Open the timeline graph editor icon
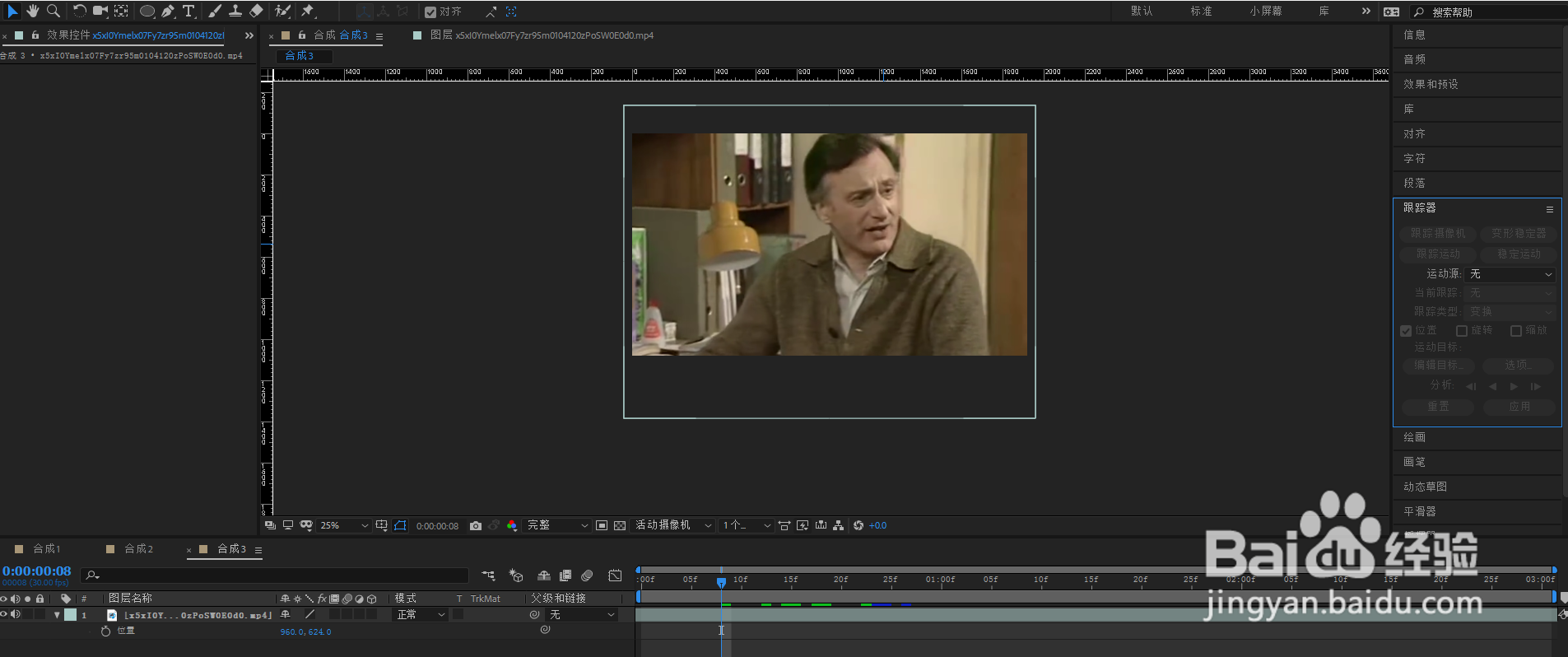 tap(615, 575)
